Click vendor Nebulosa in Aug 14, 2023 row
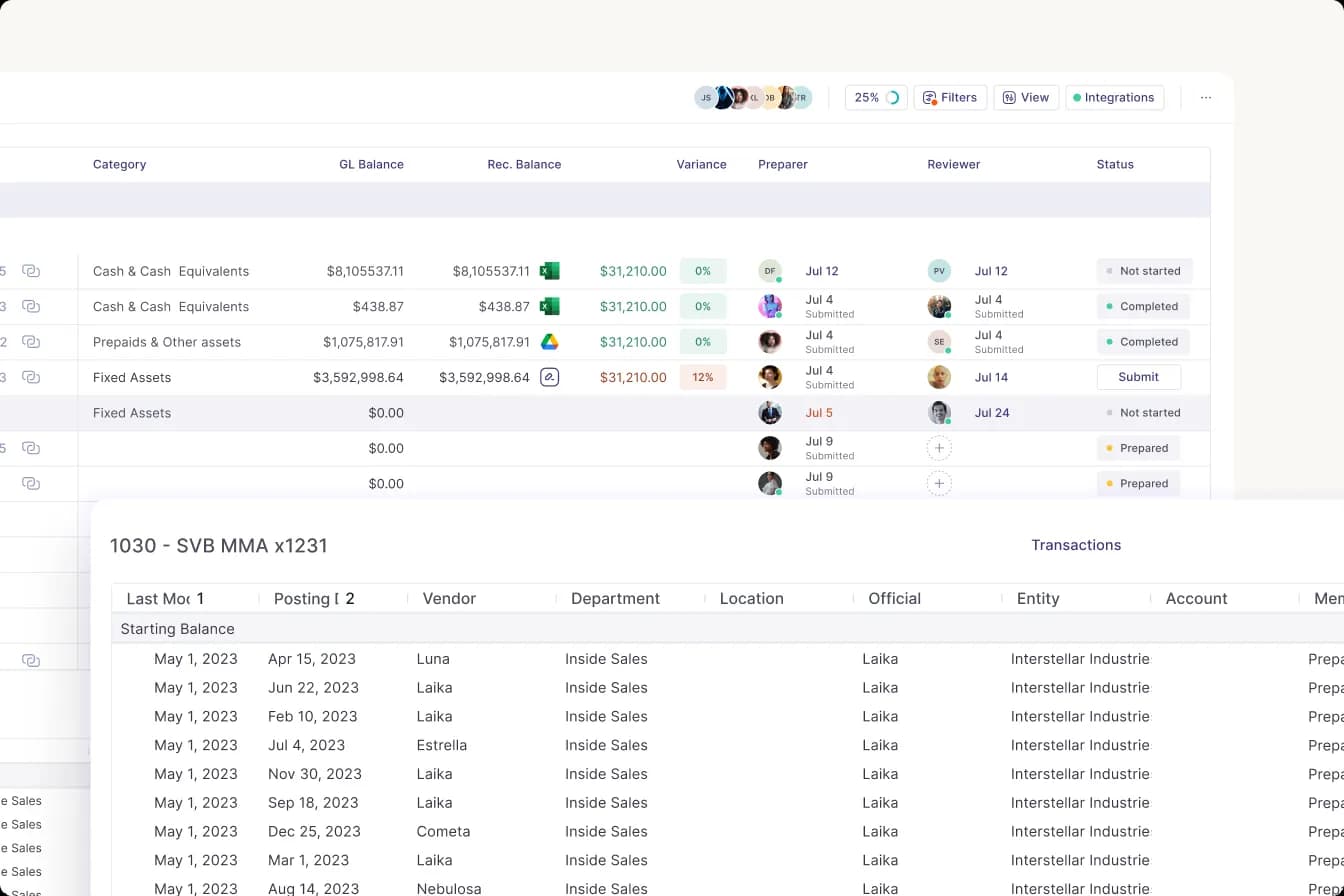Screen dimensions: 1344x896 point(448,888)
